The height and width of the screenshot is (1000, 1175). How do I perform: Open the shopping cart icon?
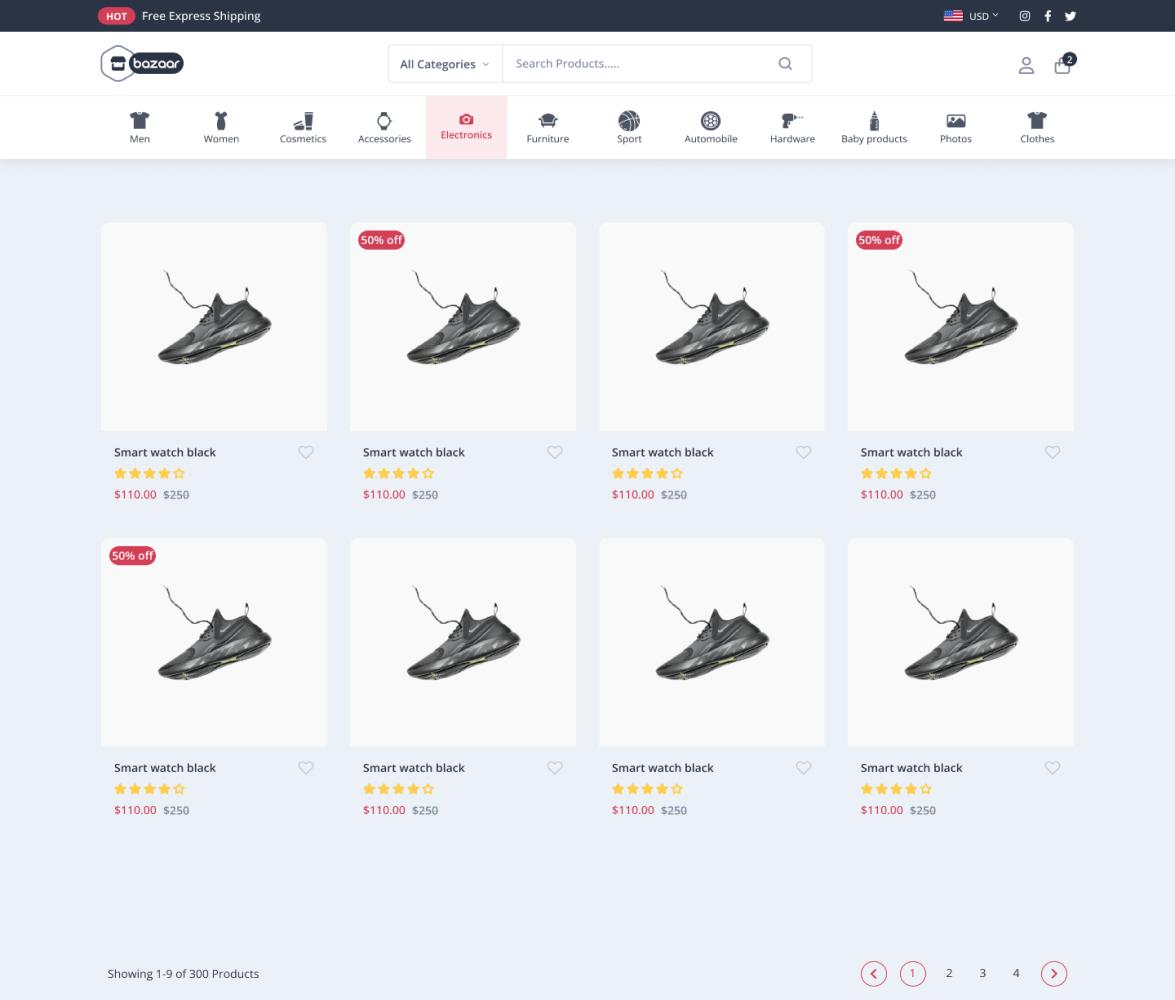tap(1062, 65)
